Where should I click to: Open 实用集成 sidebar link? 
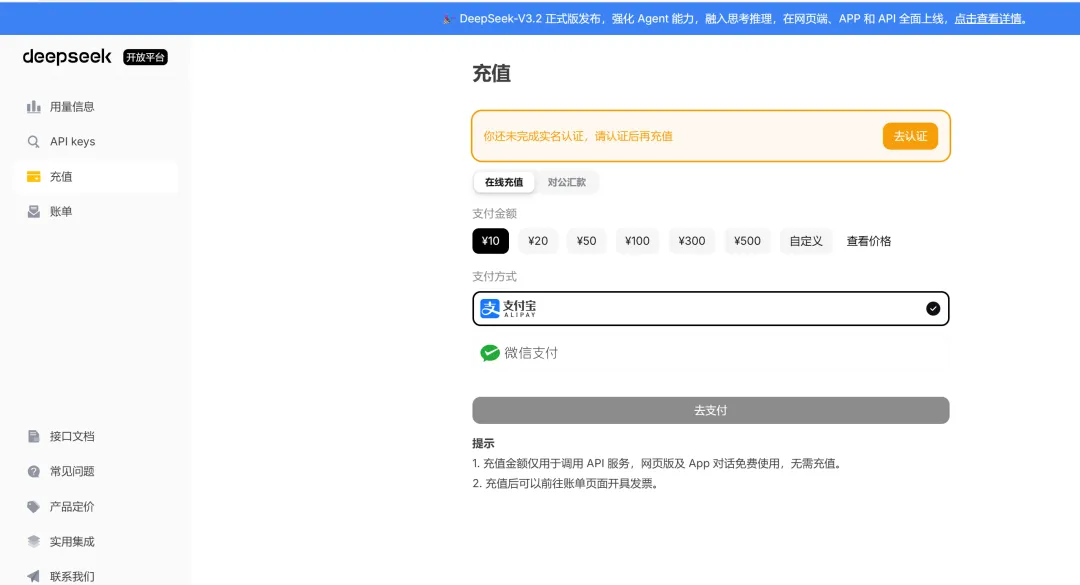[x=95, y=542]
